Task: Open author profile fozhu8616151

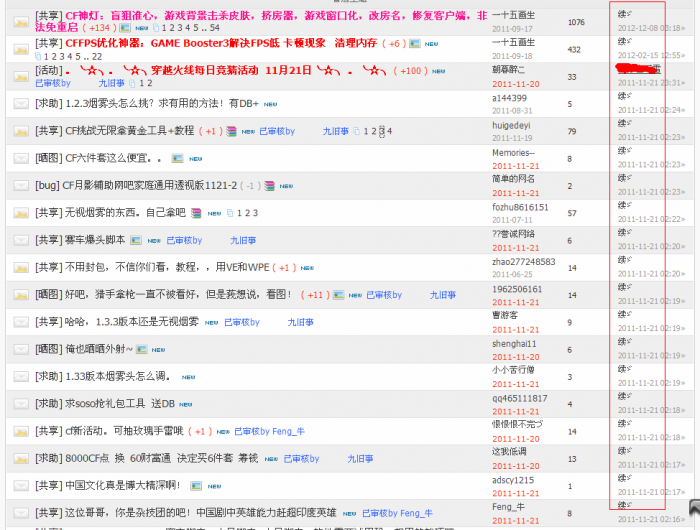Action: click(520, 207)
